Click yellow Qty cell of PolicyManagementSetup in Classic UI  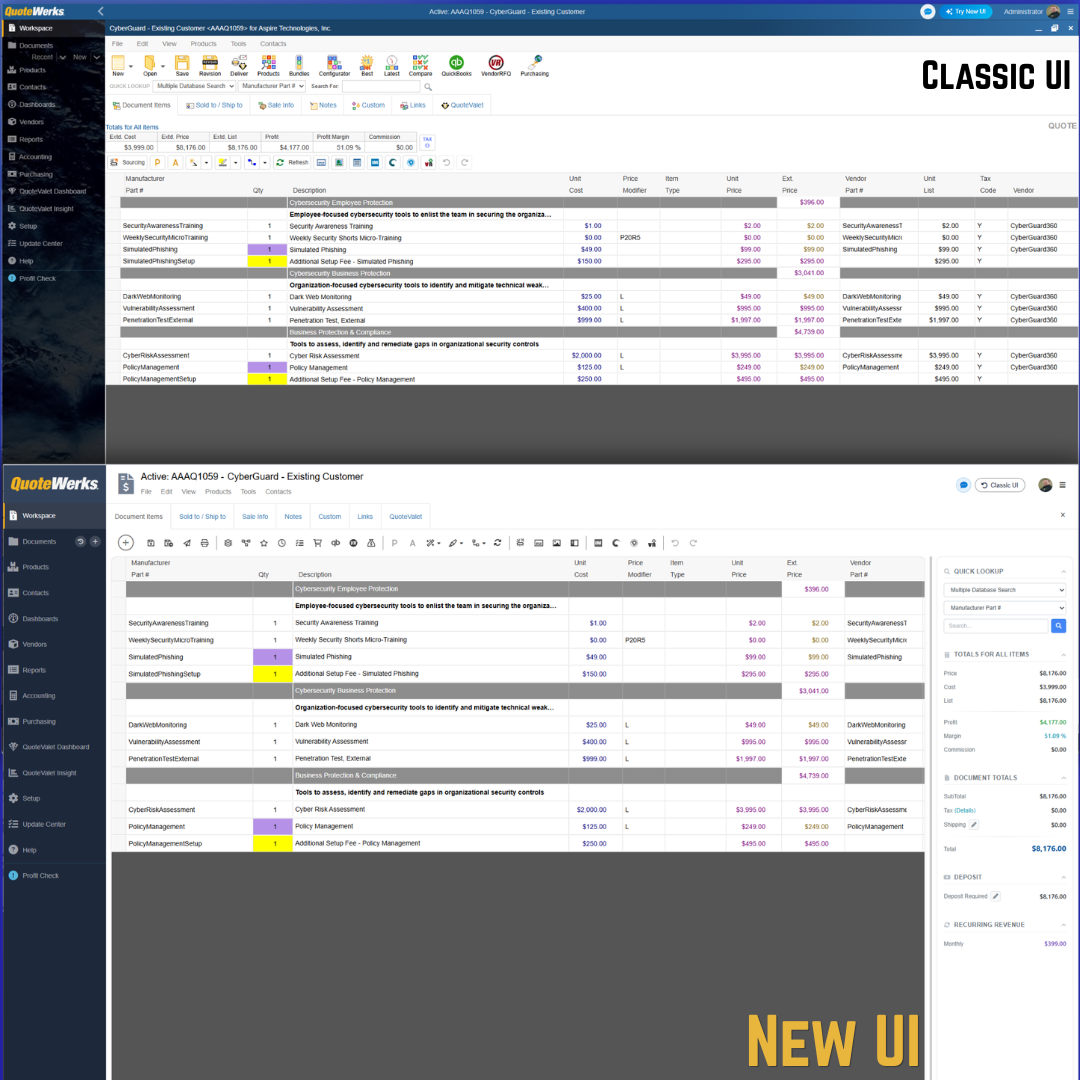267,379
